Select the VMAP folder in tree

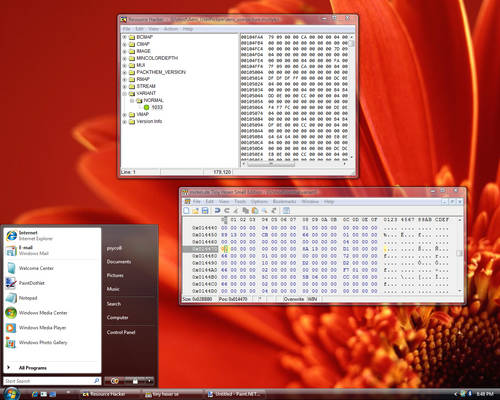tap(142, 114)
